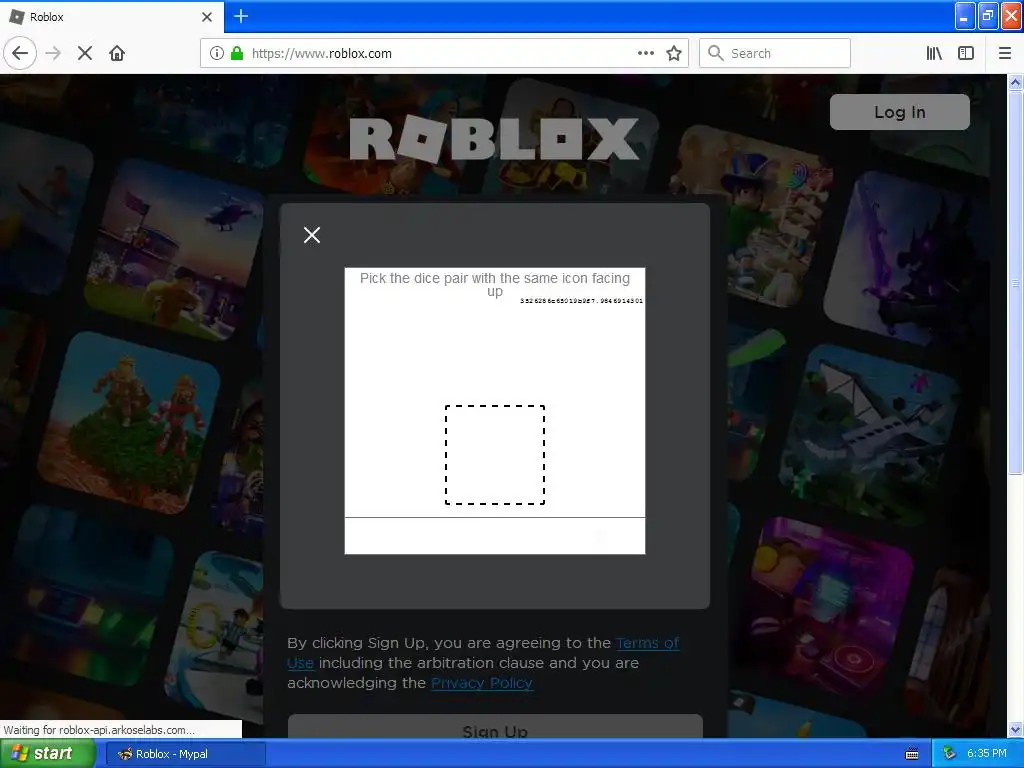Open a new tab with plus
This screenshot has height=768, width=1024.
[x=241, y=16]
